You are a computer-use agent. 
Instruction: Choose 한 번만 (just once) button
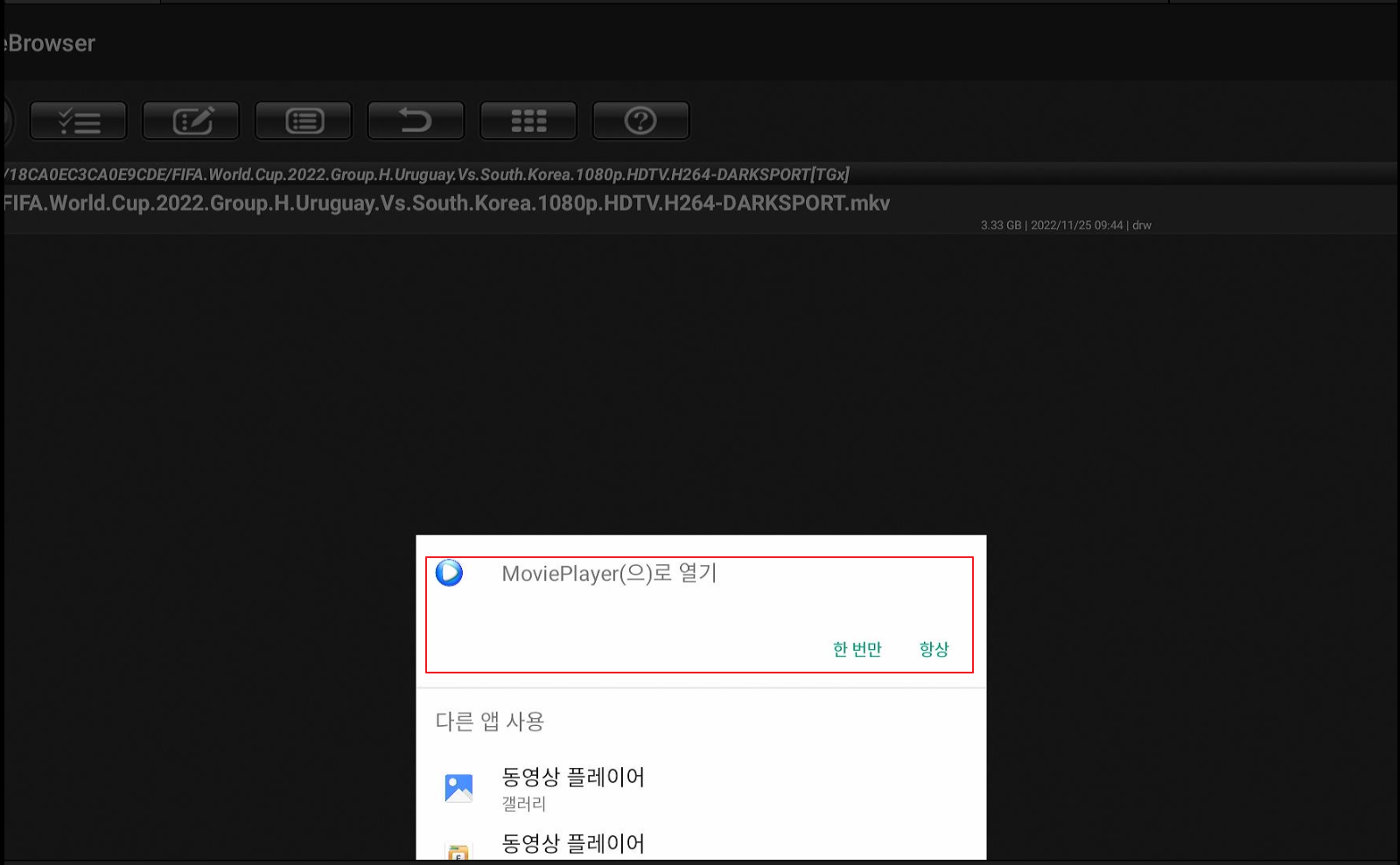[x=857, y=649]
